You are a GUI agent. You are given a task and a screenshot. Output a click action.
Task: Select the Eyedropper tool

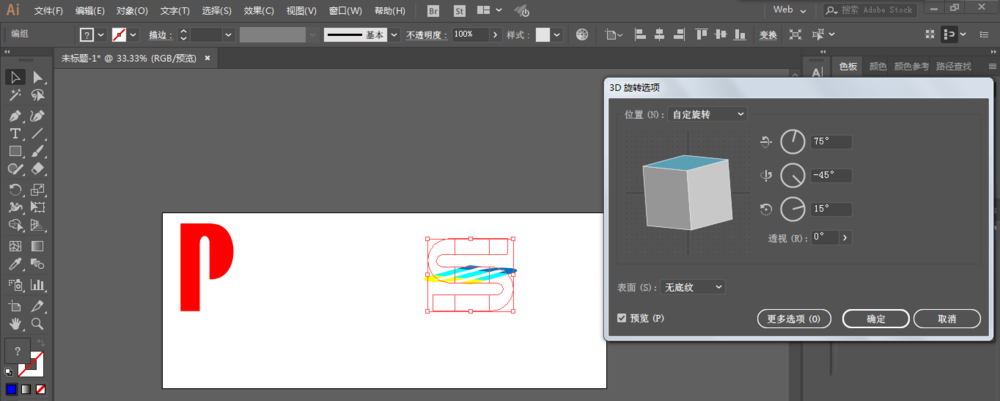(15, 263)
